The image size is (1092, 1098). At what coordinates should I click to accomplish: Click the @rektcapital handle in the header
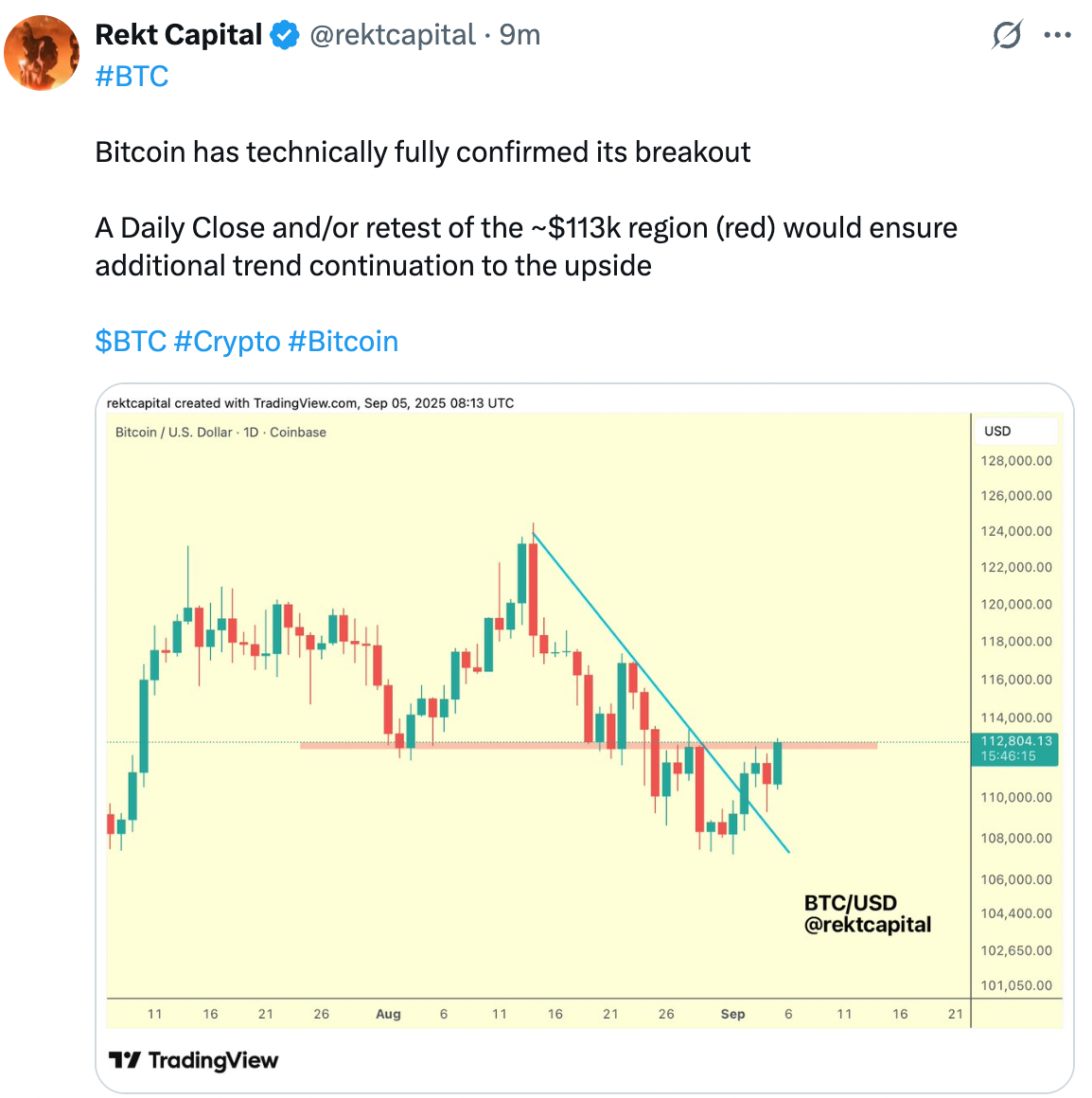(x=393, y=35)
